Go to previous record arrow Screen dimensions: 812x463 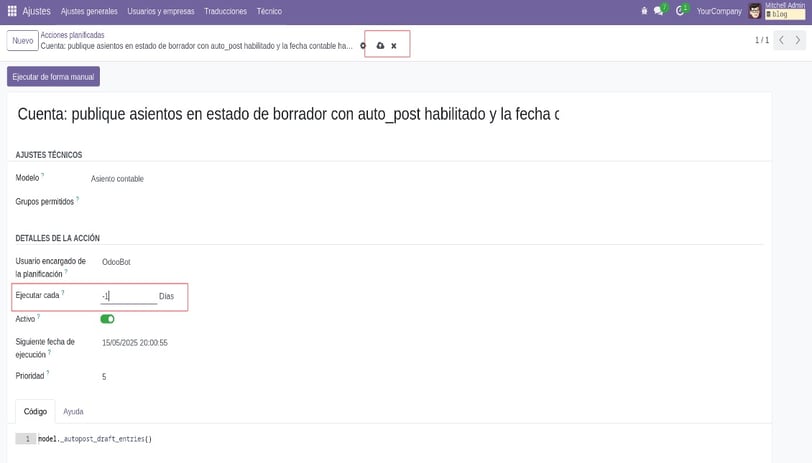pos(781,40)
